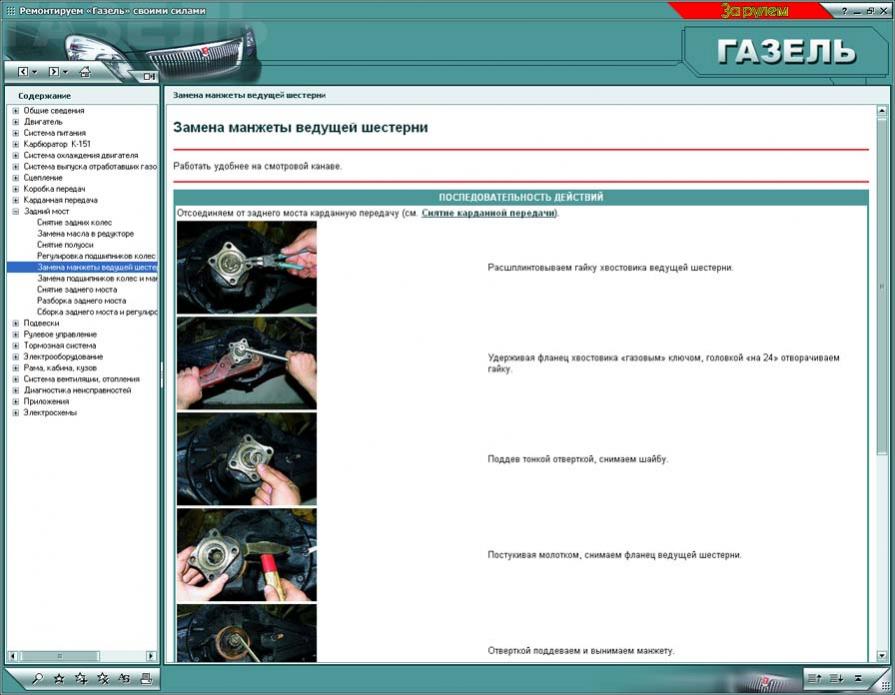This screenshot has width=895, height=695.
Task: Open the Регулировка подшипников колес topic
Action: 96,256
